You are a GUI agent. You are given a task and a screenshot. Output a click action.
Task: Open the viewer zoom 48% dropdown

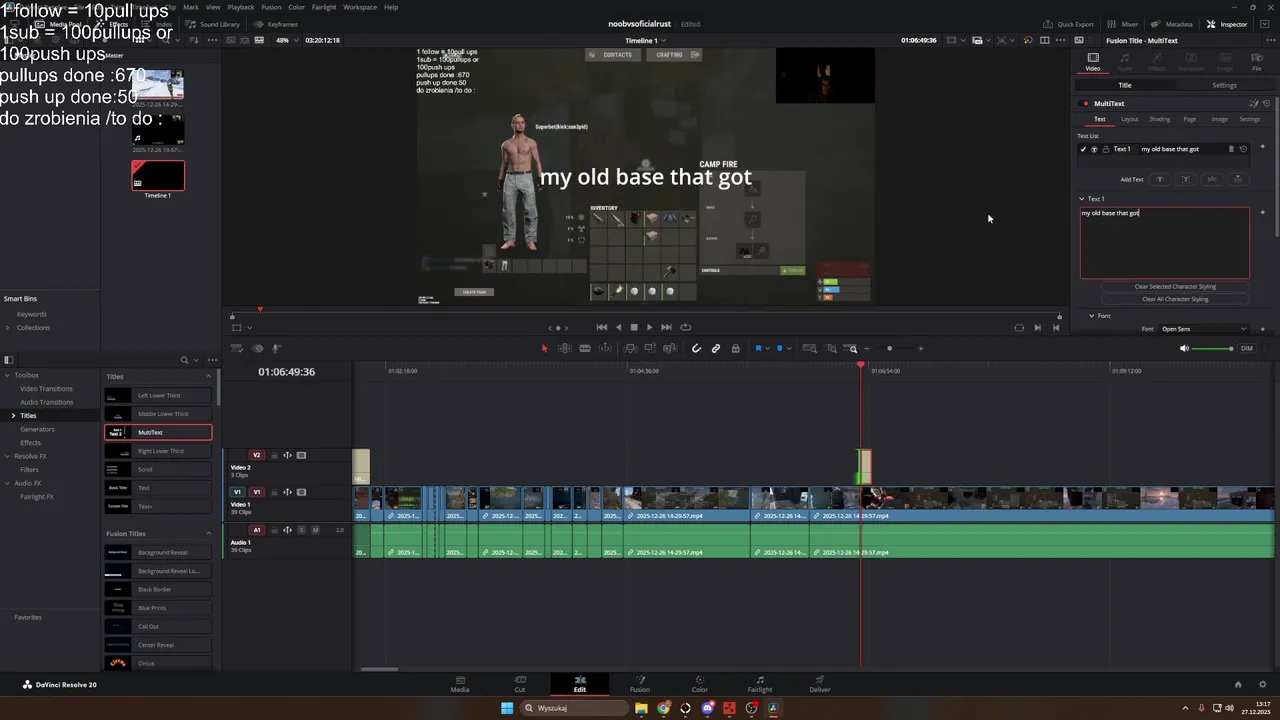coord(286,40)
